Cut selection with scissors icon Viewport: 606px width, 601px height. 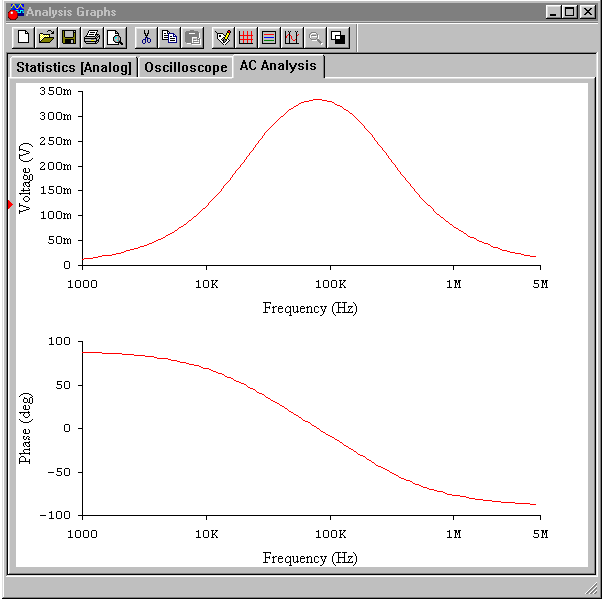click(x=146, y=37)
